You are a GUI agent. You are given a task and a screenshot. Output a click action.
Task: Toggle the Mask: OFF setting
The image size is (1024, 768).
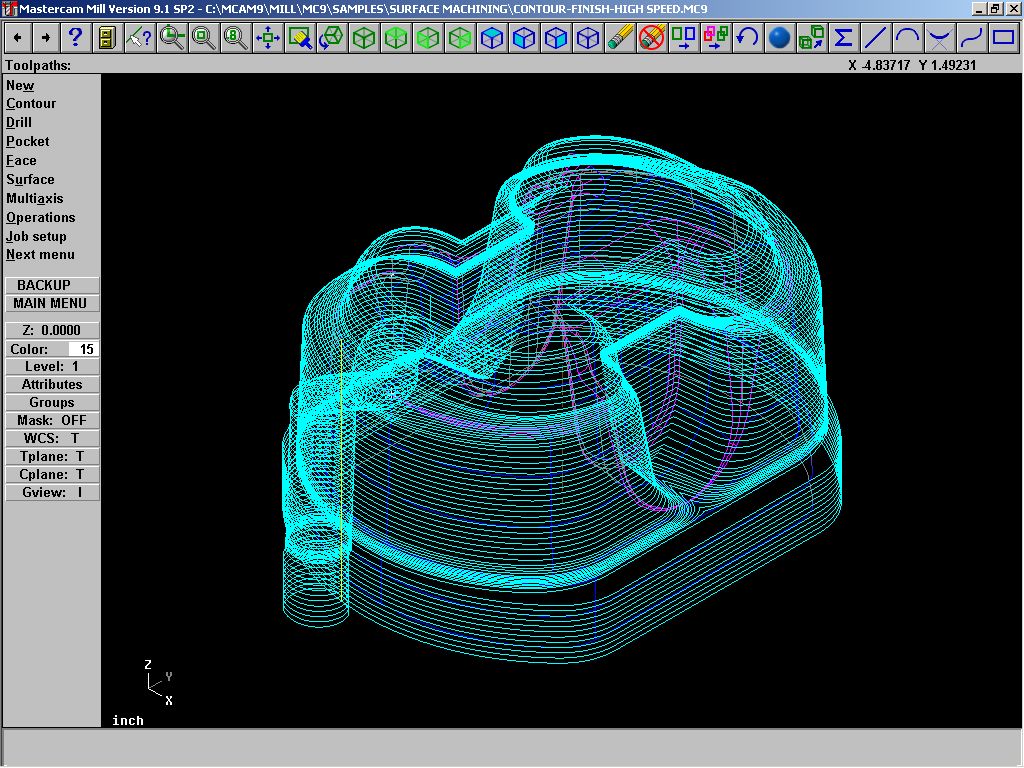(x=52, y=420)
